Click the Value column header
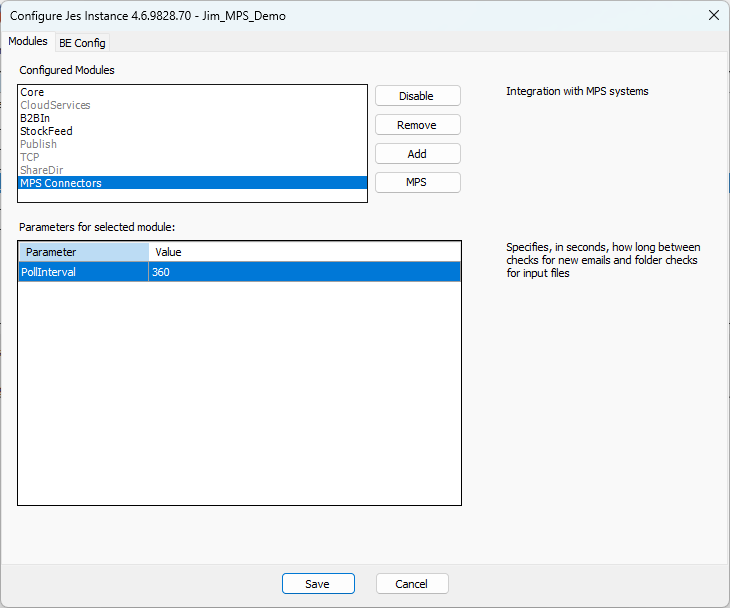The width and height of the screenshot is (730, 608). 304,252
